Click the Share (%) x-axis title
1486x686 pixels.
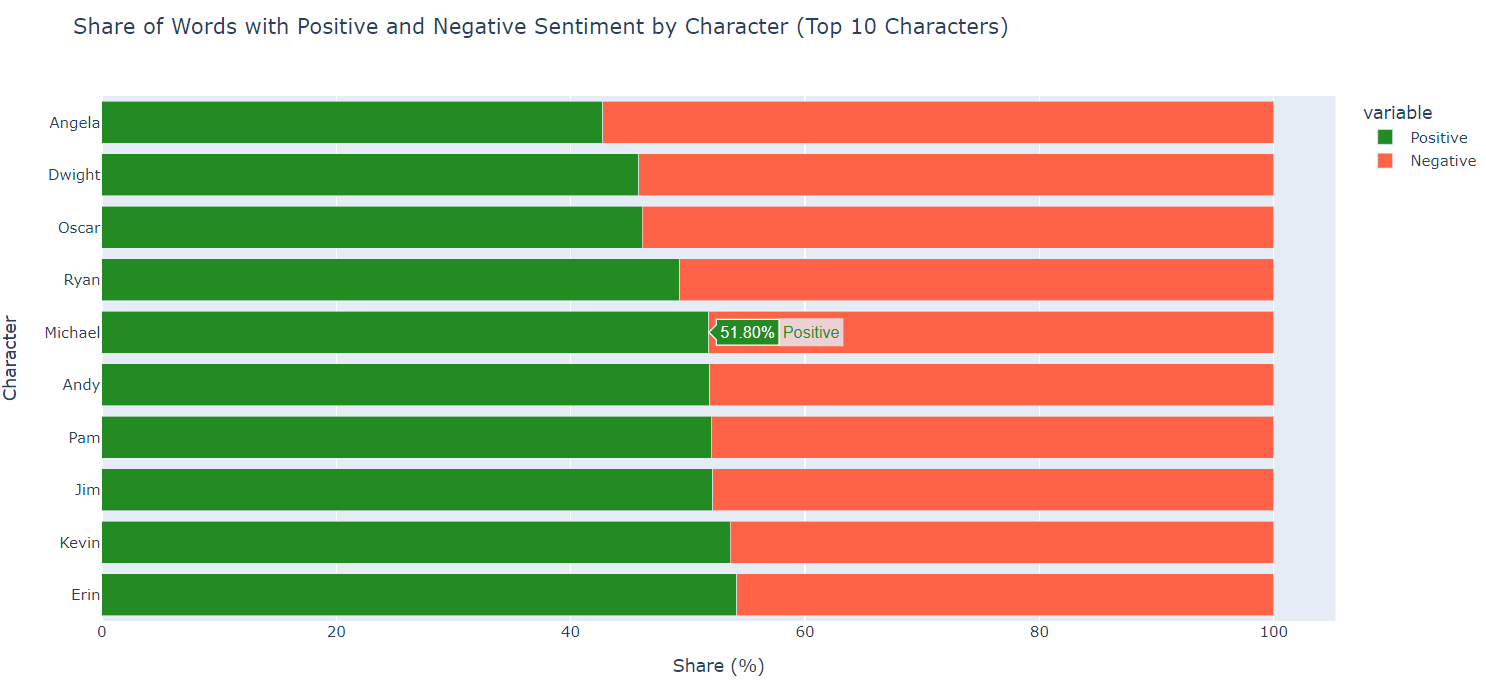[718, 666]
